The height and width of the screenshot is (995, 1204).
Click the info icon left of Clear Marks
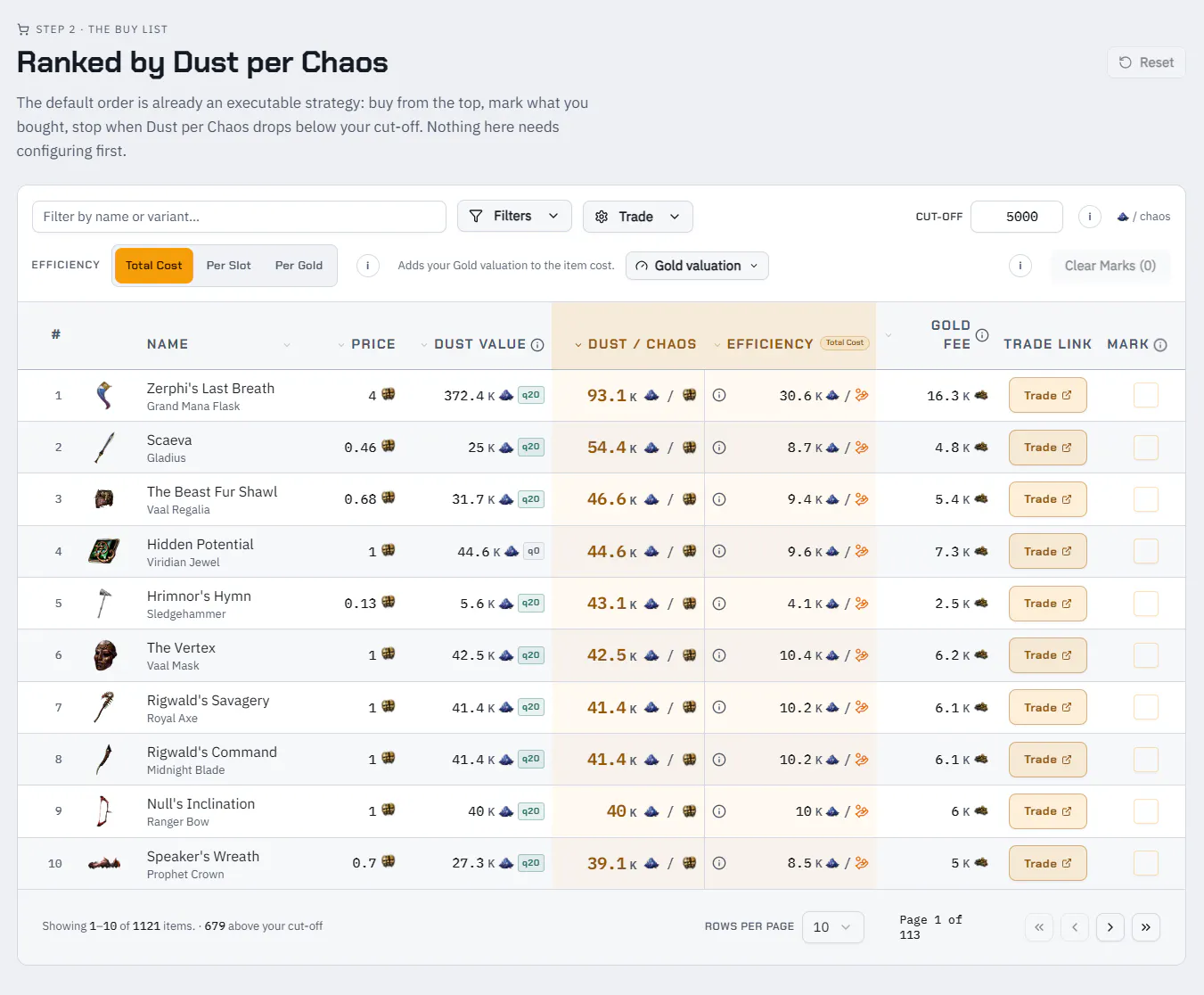pos(1020,266)
